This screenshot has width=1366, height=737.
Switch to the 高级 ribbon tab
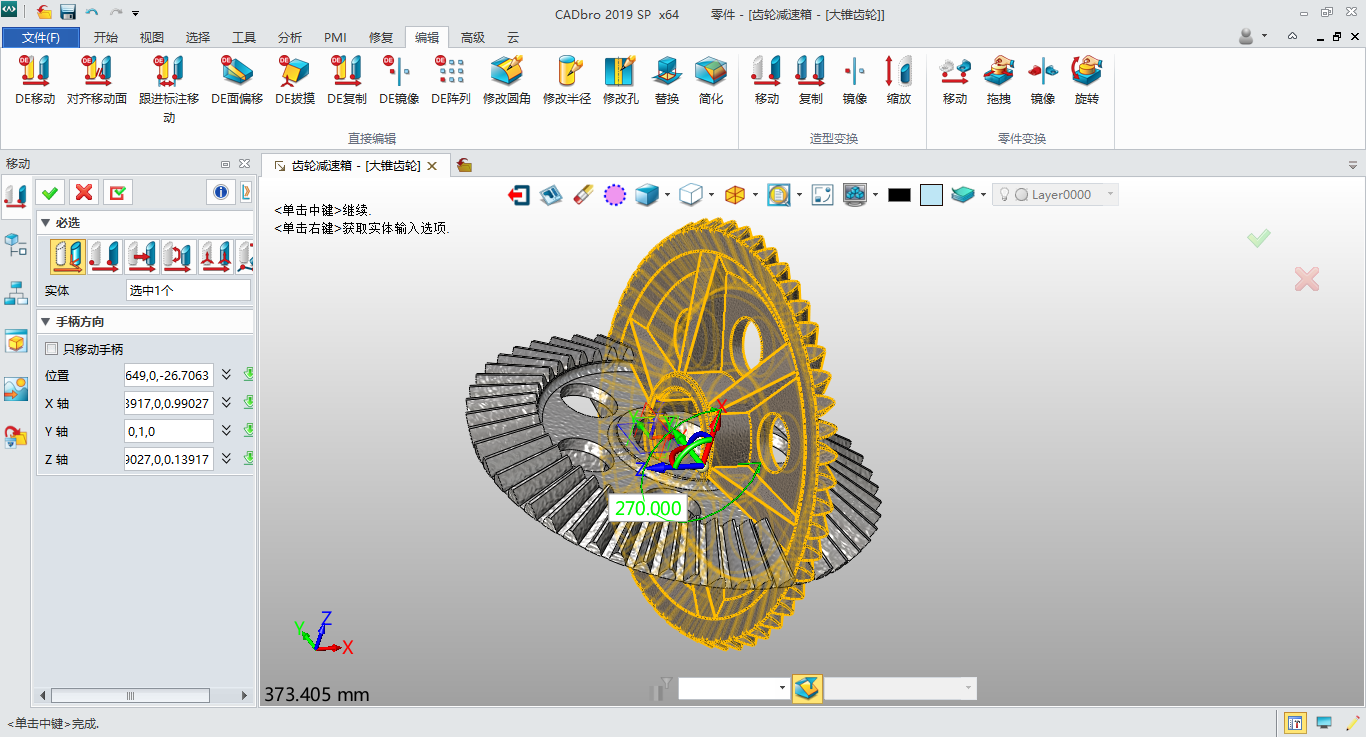click(472, 38)
